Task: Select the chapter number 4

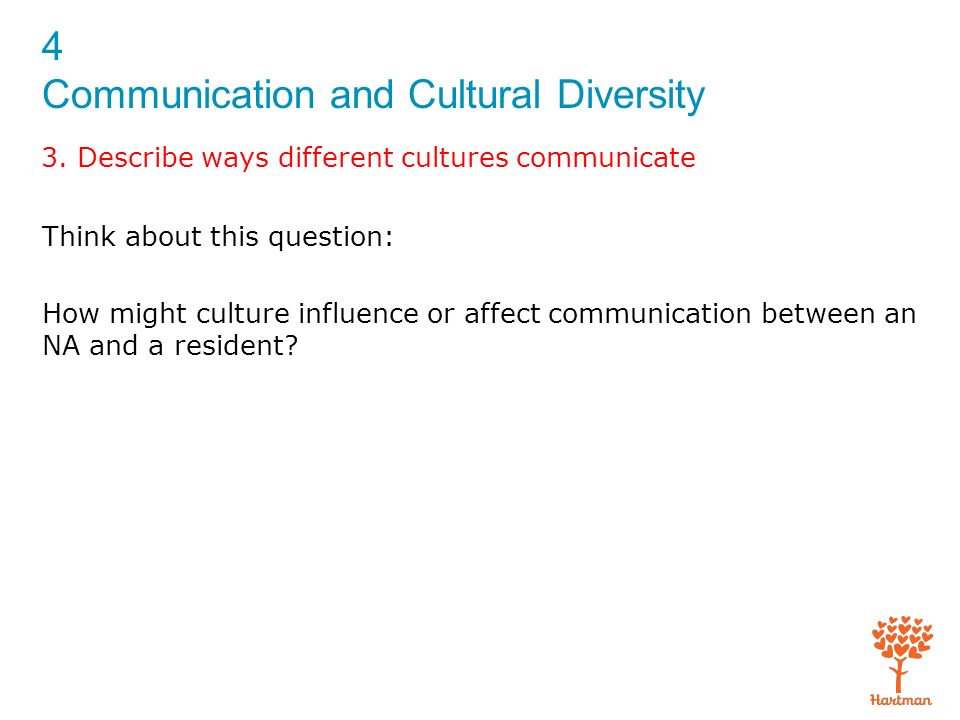Action: 52,47
